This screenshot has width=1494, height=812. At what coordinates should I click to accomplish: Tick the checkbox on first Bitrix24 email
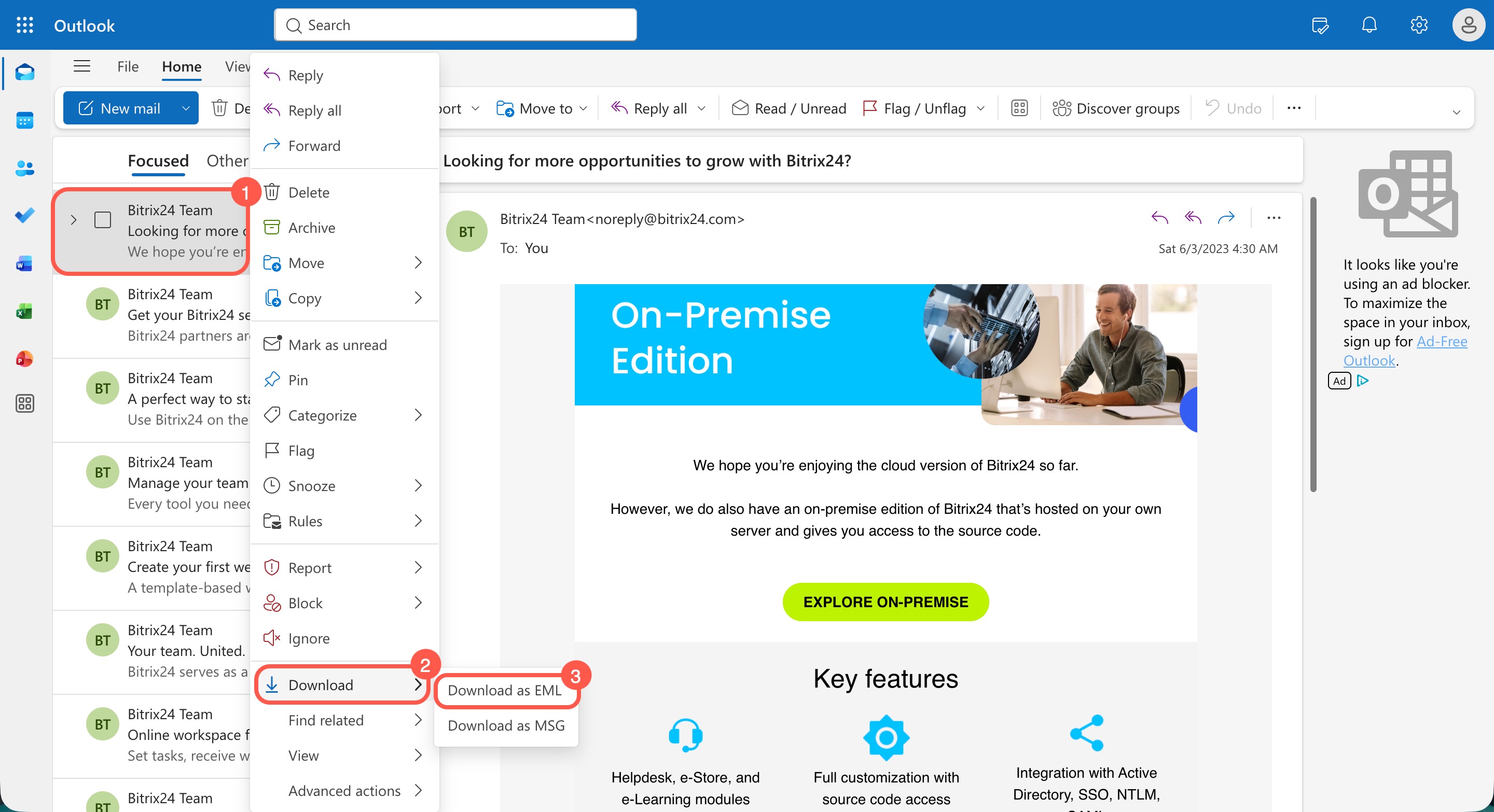pyautogui.click(x=103, y=220)
